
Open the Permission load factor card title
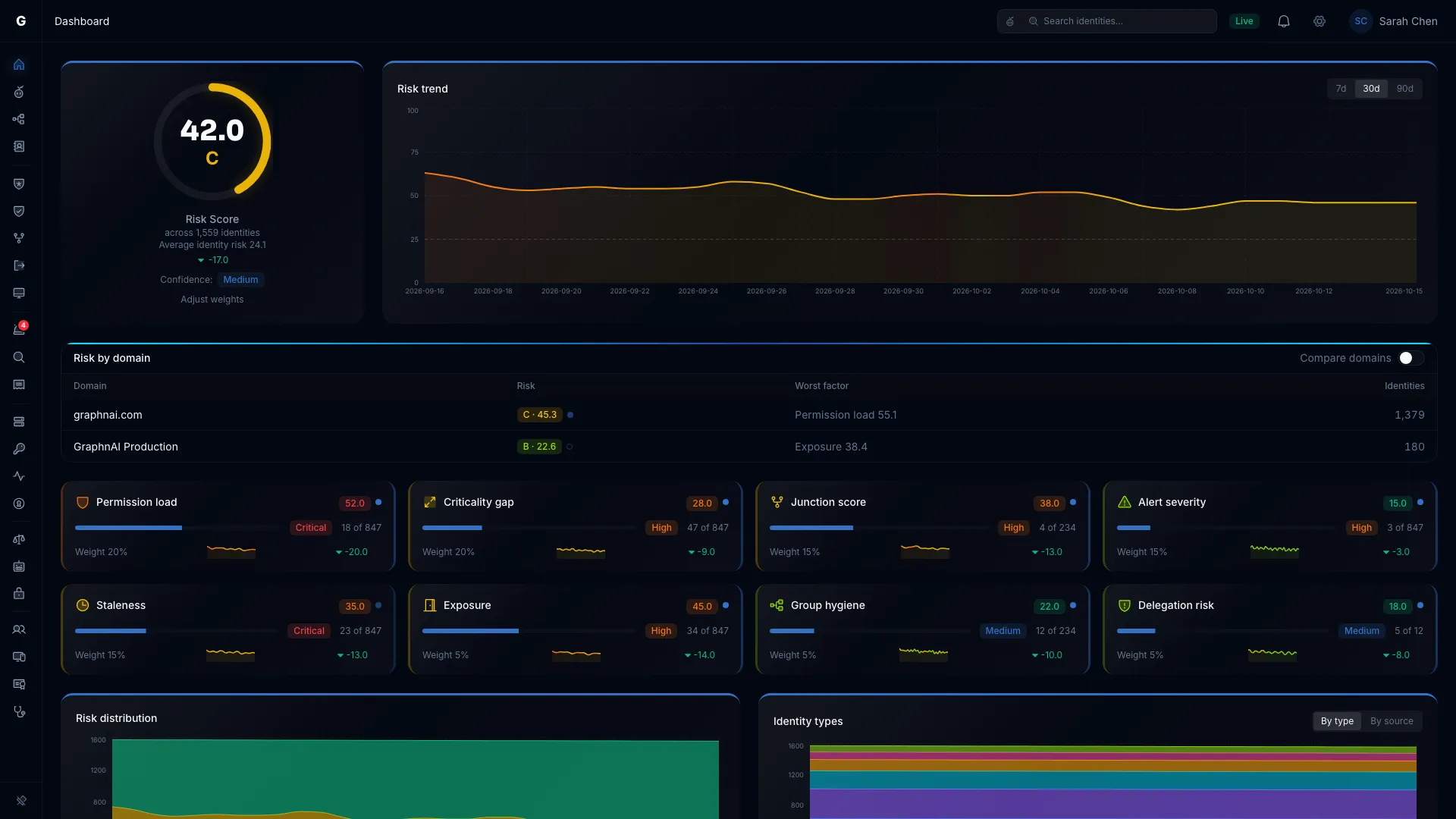(136, 502)
